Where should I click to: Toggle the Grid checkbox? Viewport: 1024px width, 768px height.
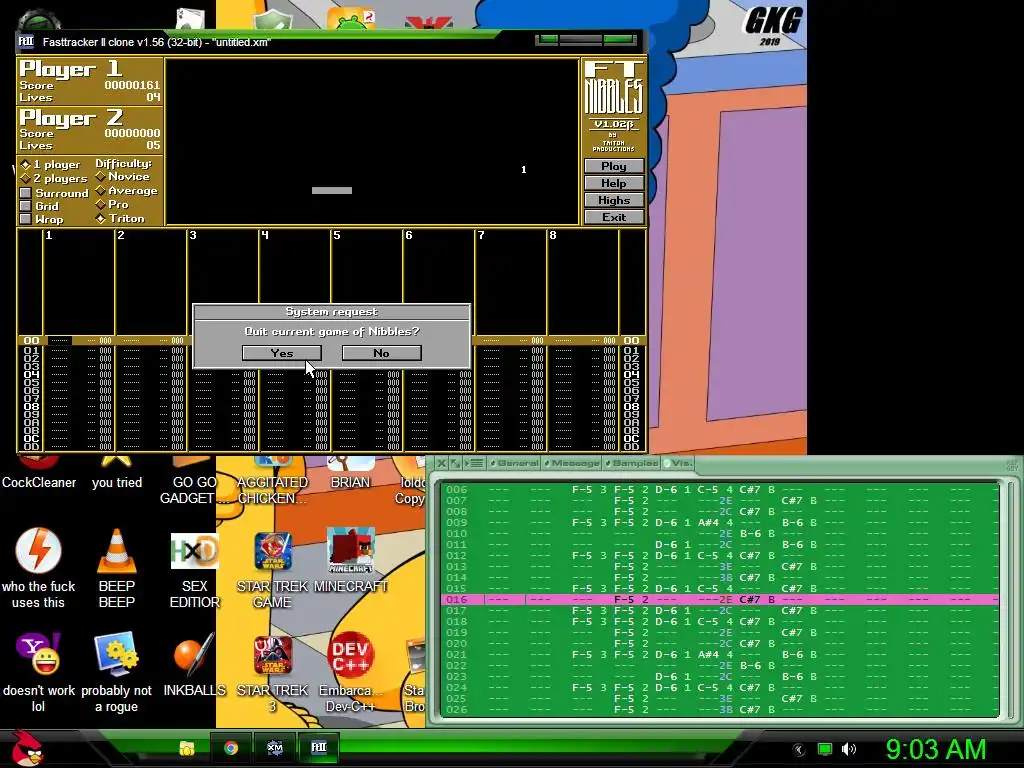pos(25,206)
